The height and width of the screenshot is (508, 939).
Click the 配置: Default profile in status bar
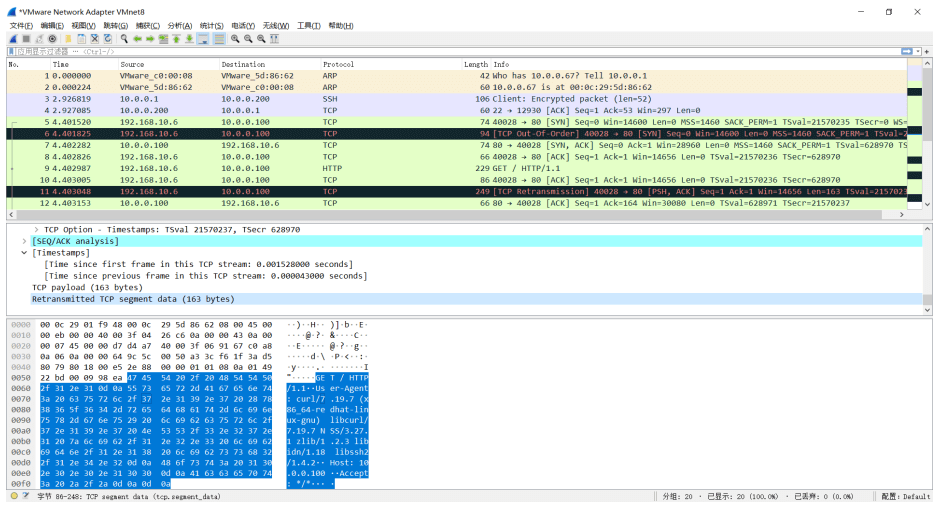(905, 496)
